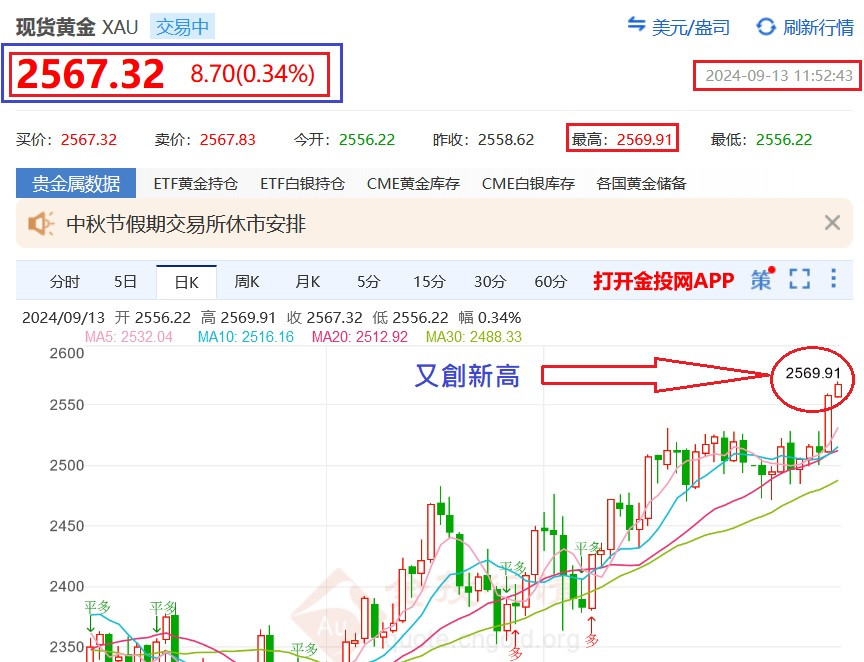Click the latest candlestick near 2569.91
Image resolution: width=864 pixels, height=662 pixels.
tap(838, 390)
